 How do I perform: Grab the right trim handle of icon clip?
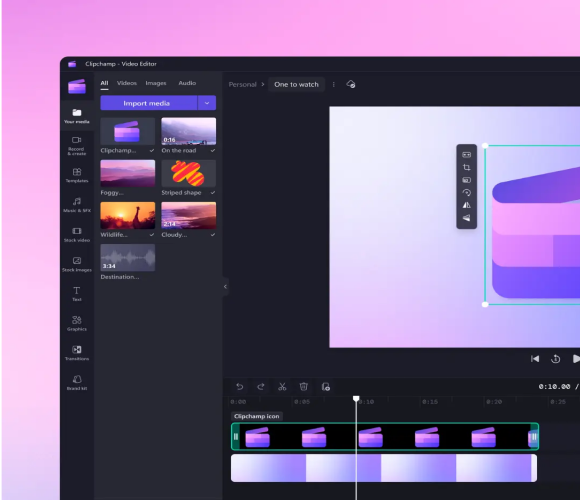pos(534,436)
